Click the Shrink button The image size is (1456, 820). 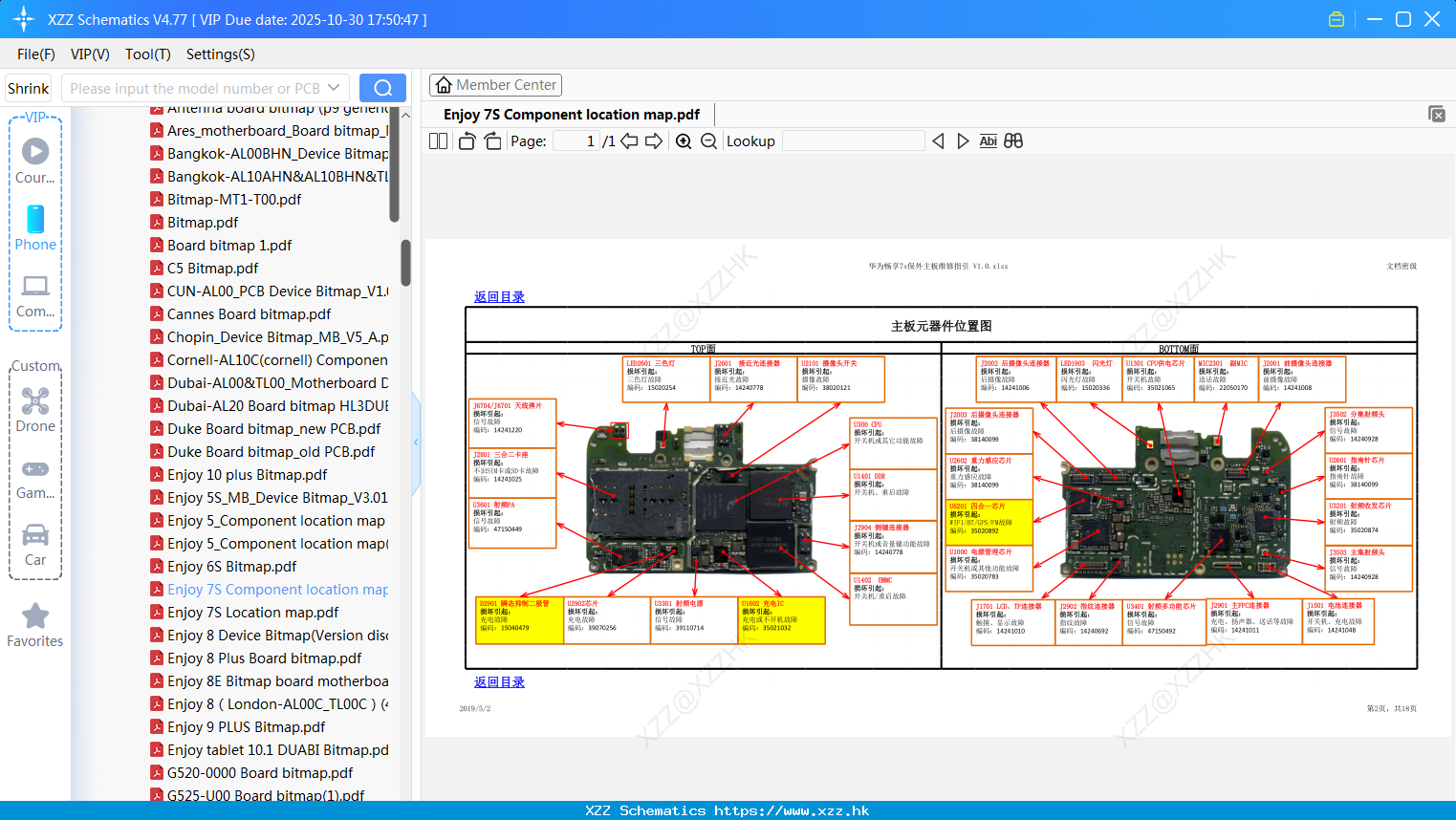click(x=28, y=88)
